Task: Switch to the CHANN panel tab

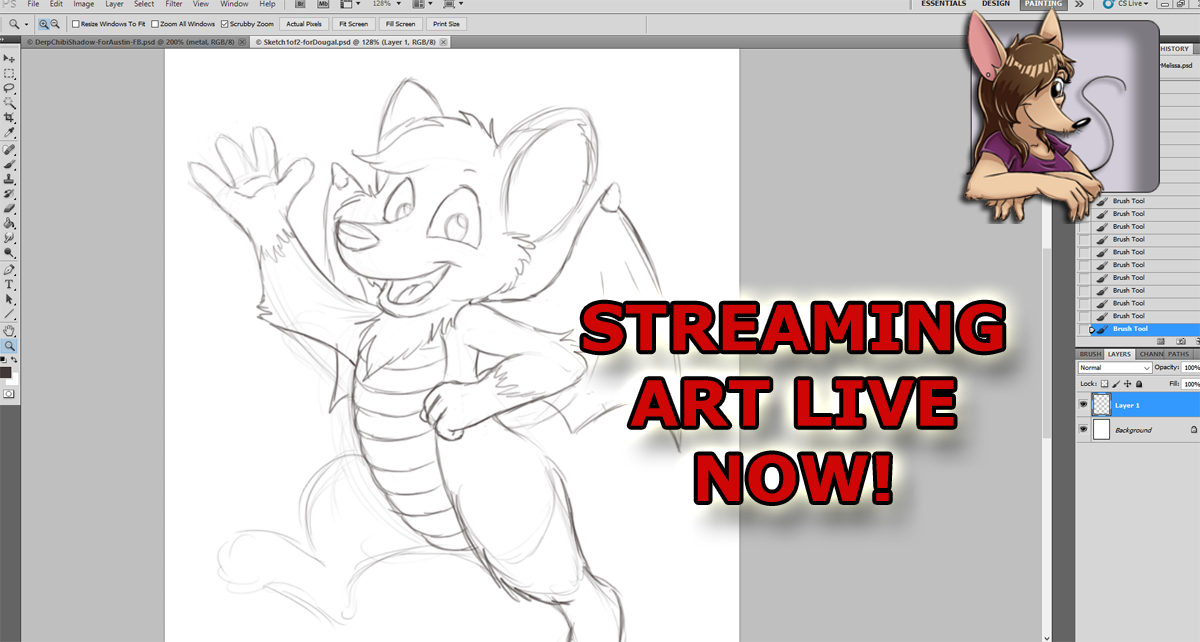Action: 1149,354
